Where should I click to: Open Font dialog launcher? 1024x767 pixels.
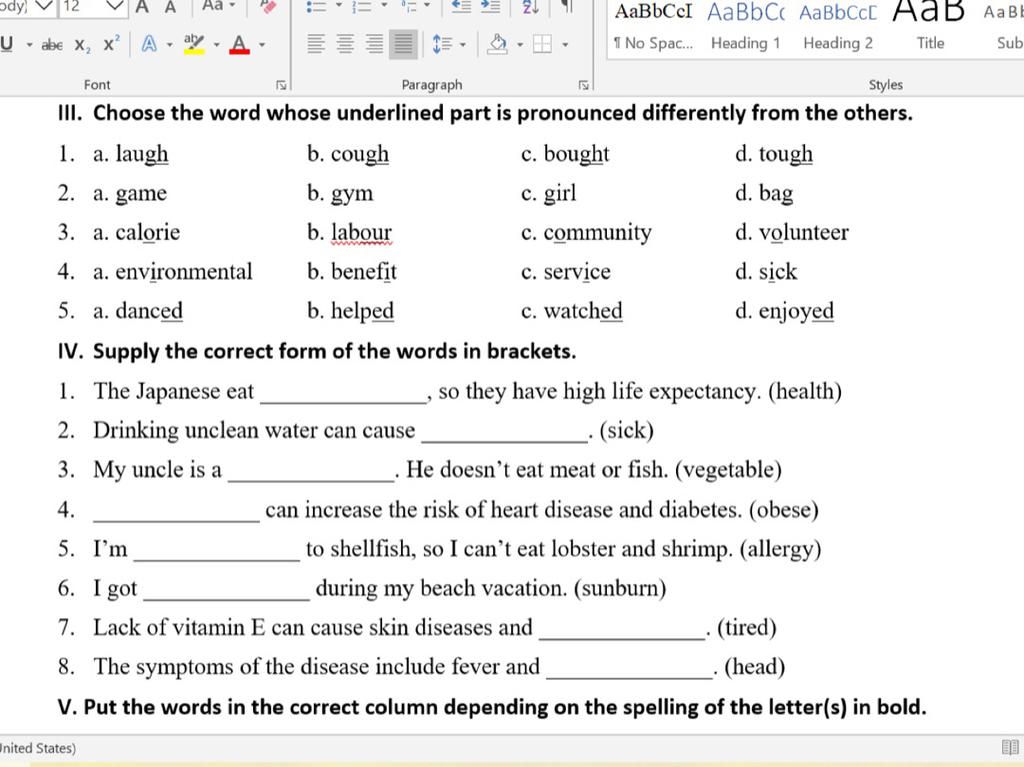[281, 85]
